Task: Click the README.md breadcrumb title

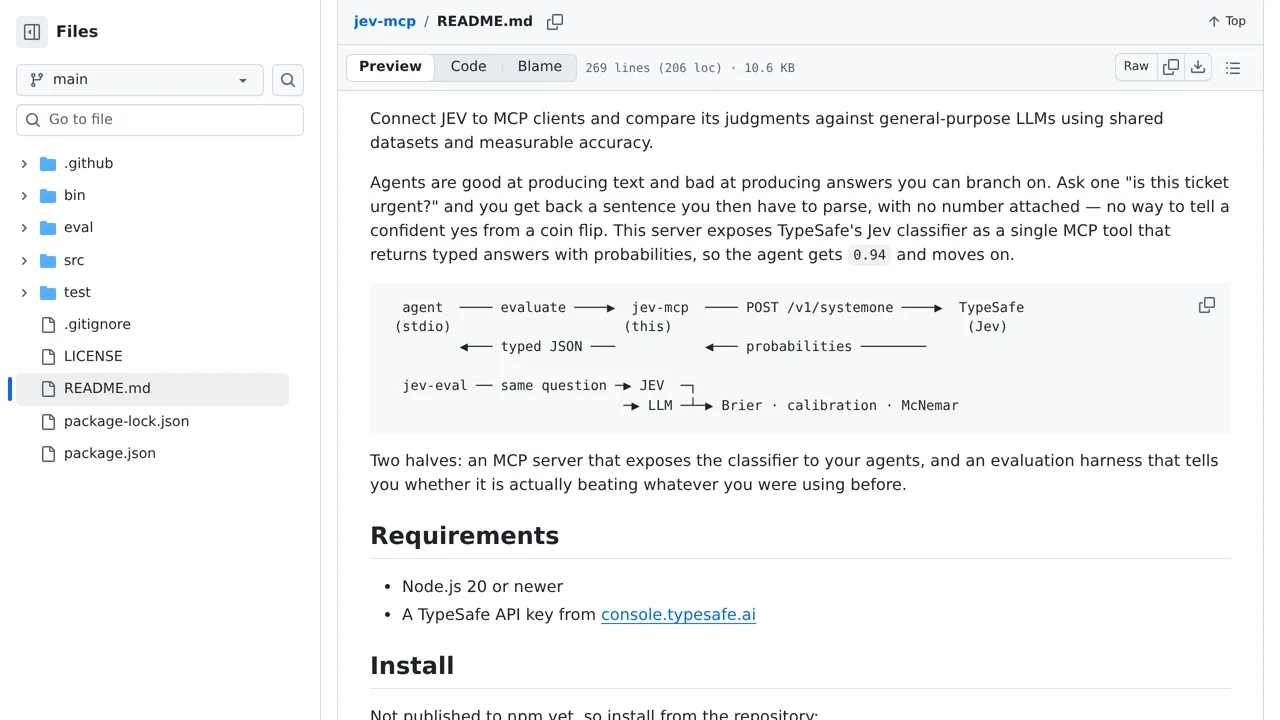Action: click(x=485, y=21)
